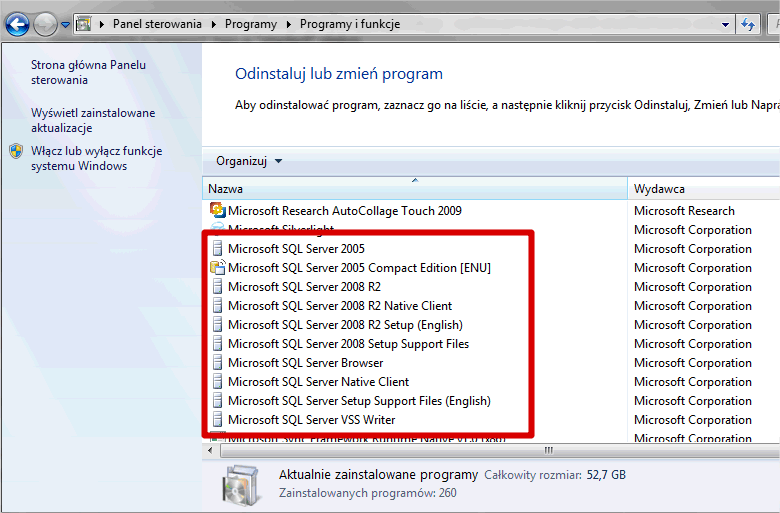Image resolution: width=780 pixels, height=513 pixels.
Task: Click SQL Server 2005 Compact Edition icon
Action: pyautogui.click(x=217, y=267)
